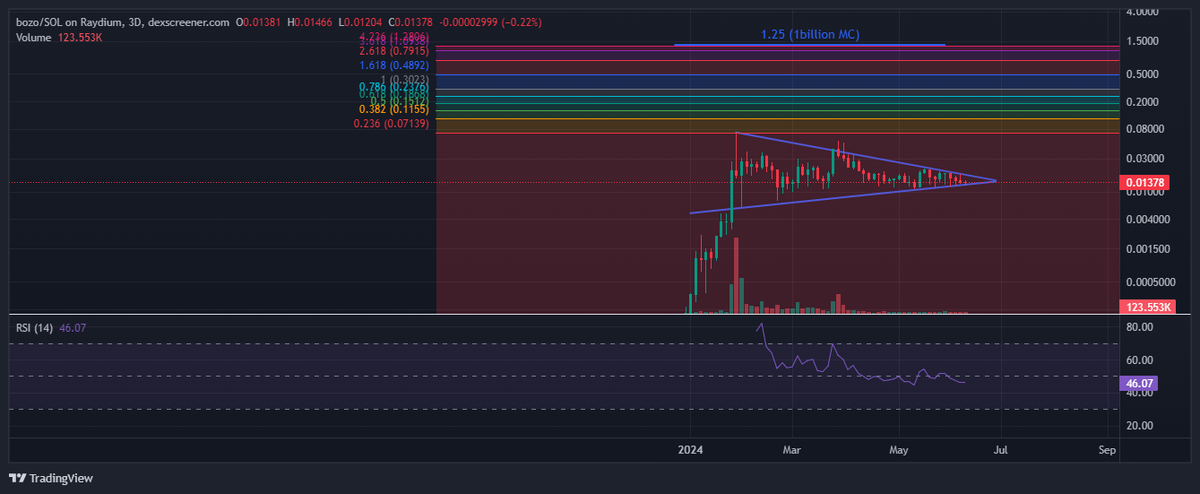
Task: Select the 1.618 (0.4892) Fibonacci label
Action: click(x=394, y=65)
